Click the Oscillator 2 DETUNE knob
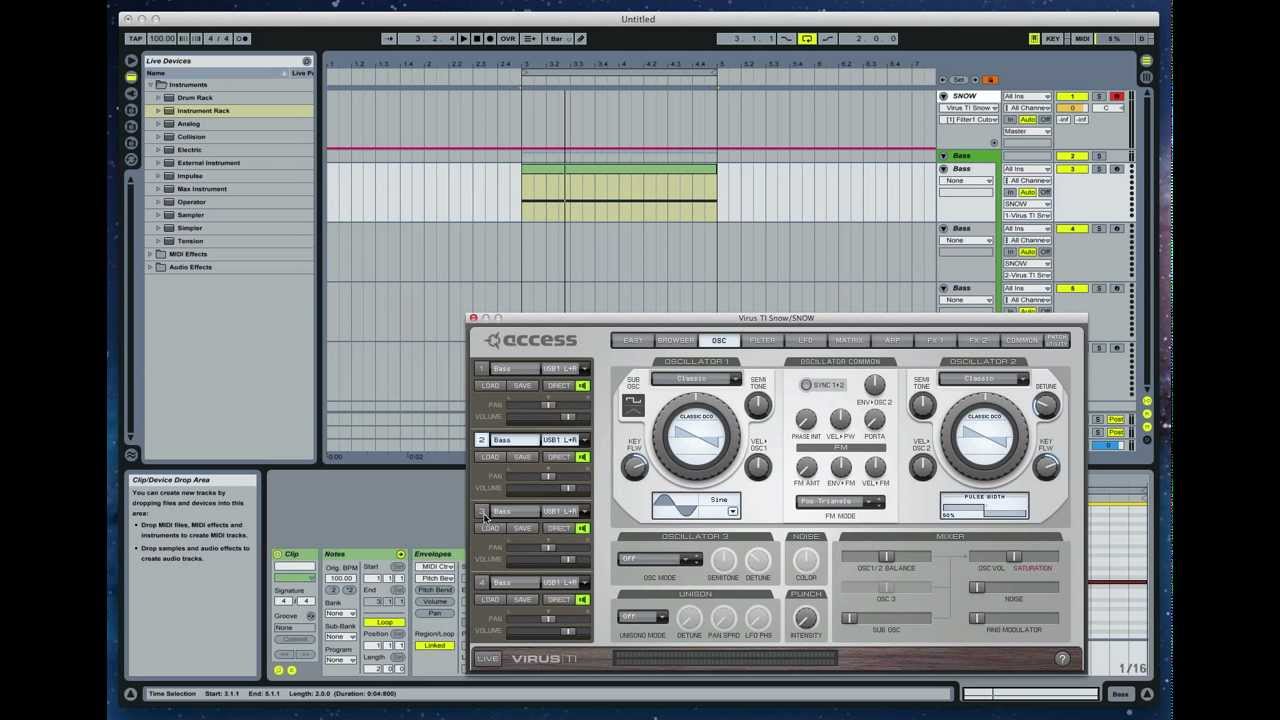This screenshot has width=1280, height=720. click(1046, 405)
